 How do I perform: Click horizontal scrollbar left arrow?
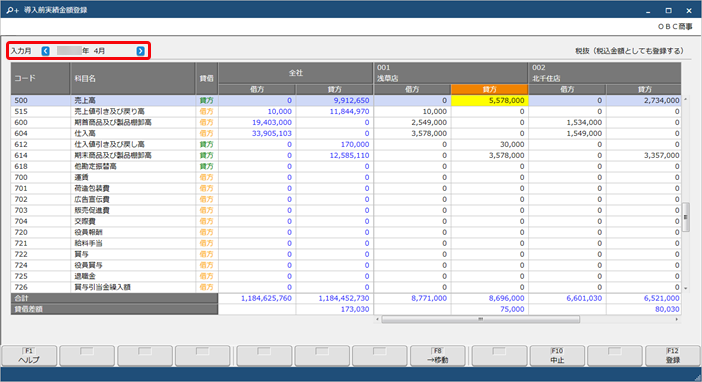[377, 319]
